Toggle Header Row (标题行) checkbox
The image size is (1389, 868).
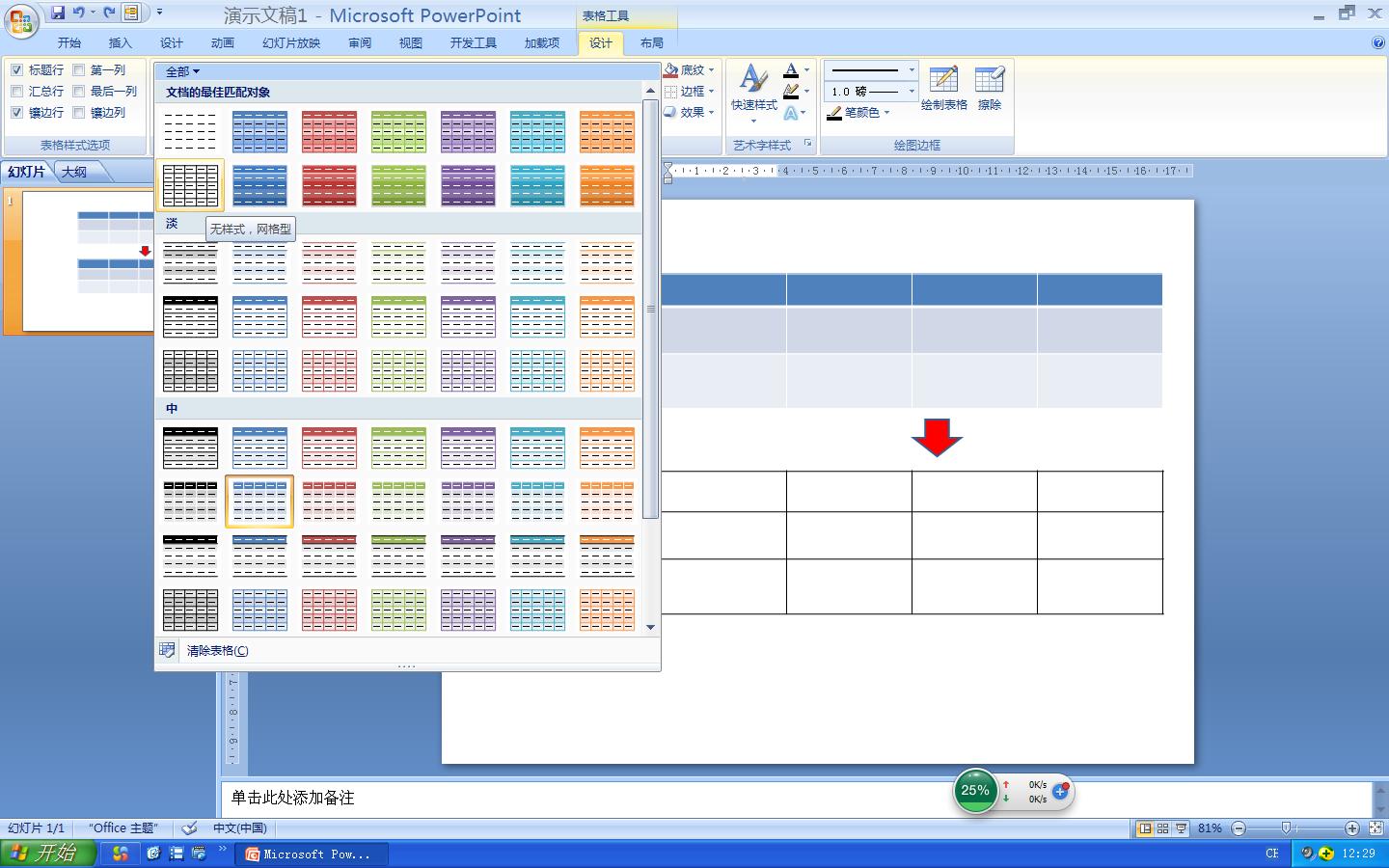tap(16, 70)
